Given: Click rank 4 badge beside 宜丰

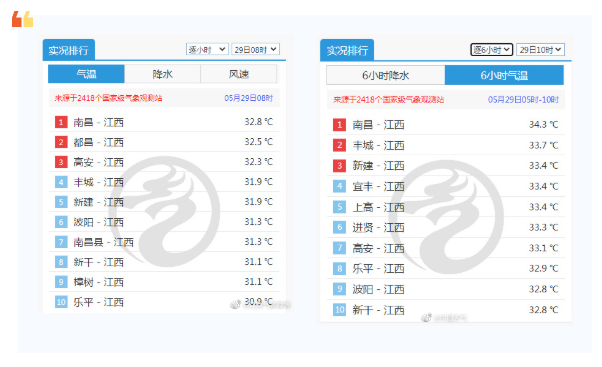Looking at the screenshot, I should point(339,187).
